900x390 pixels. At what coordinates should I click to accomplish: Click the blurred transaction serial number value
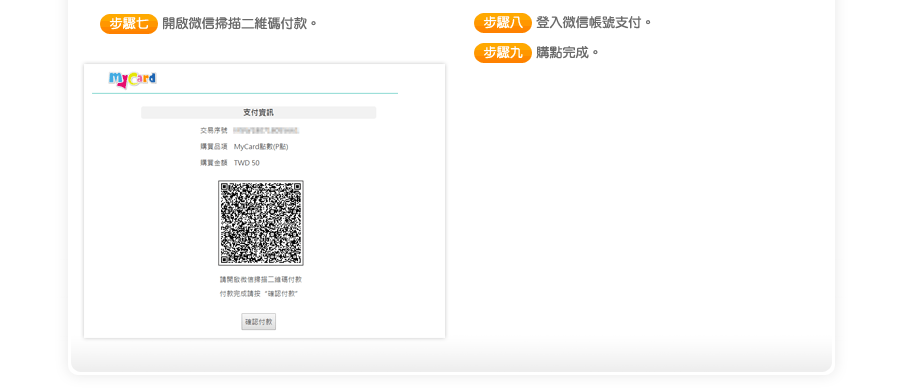point(266,131)
